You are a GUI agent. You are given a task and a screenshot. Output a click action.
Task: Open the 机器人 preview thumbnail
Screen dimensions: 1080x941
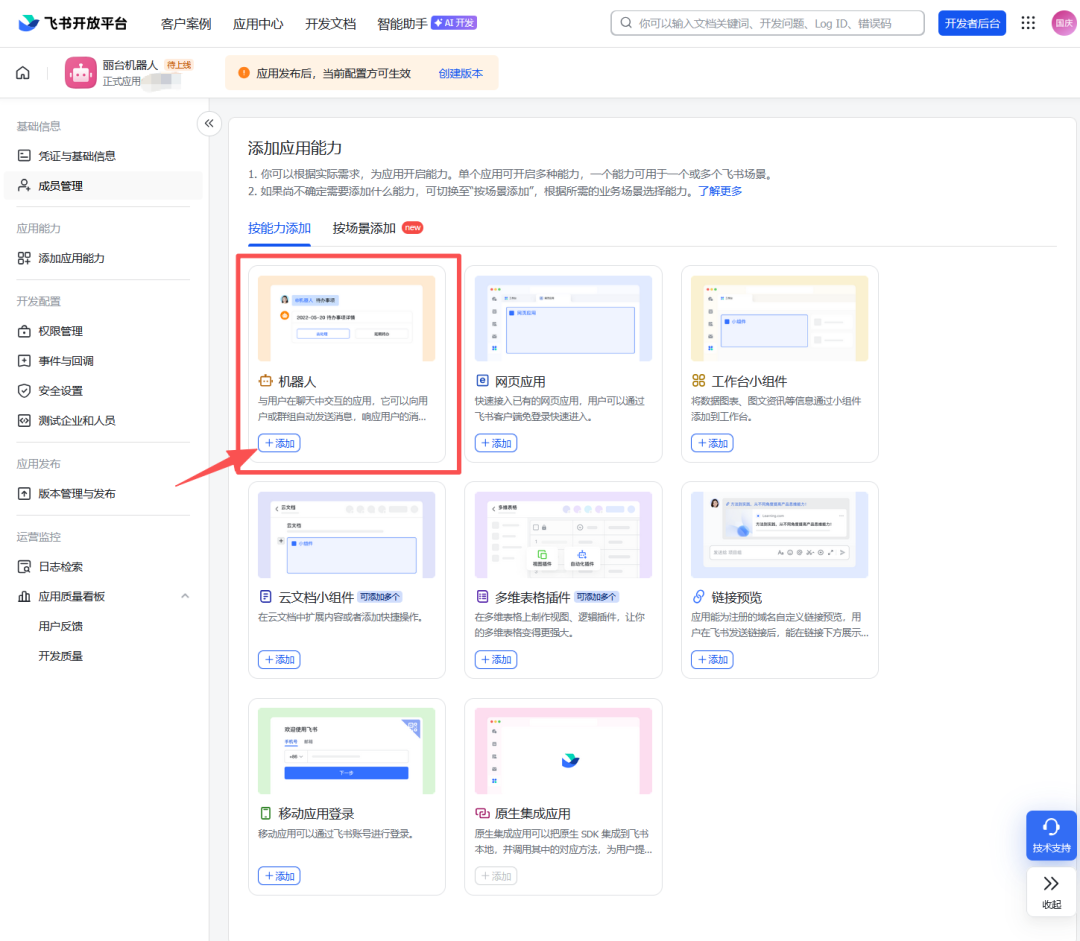[x=346, y=318]
